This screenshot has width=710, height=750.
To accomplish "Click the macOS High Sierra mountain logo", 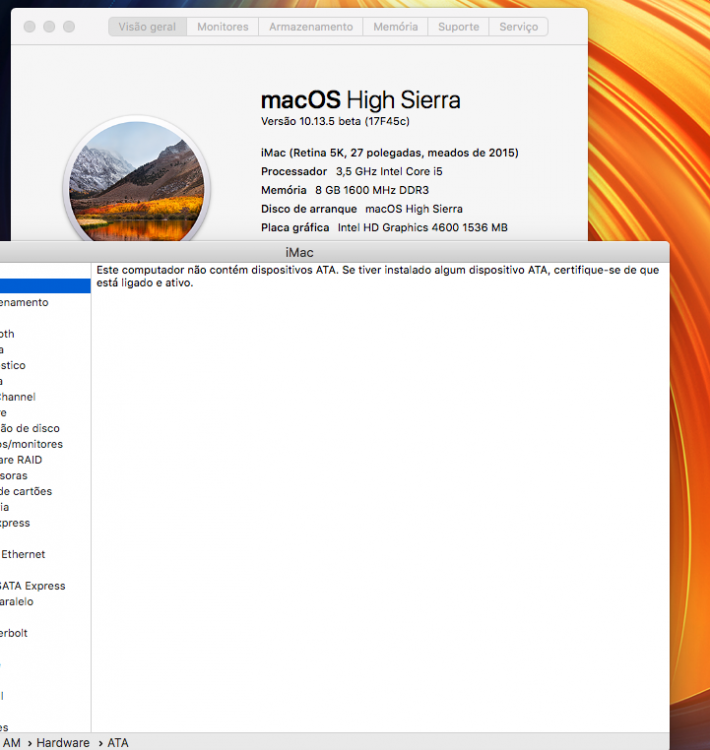I will pos(137,180).
